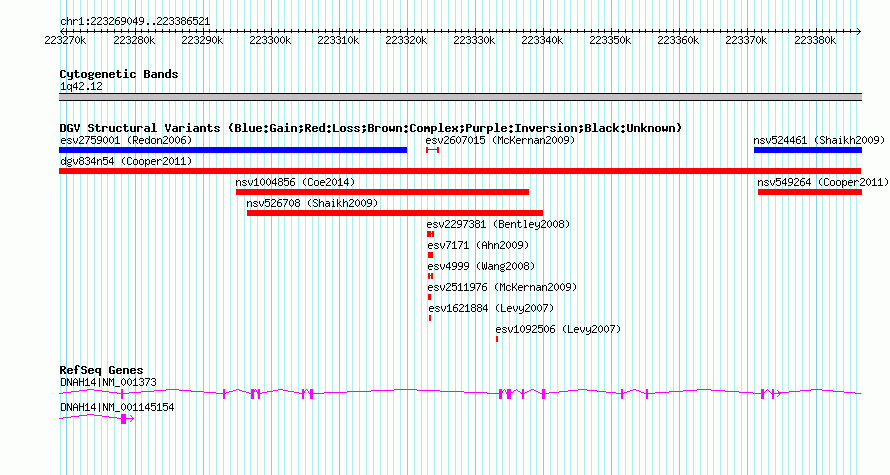The height and width of the screenshot is (475, 890).
Task: Click the DNAH14|NM_001145154 gene label
Action: 117,407
